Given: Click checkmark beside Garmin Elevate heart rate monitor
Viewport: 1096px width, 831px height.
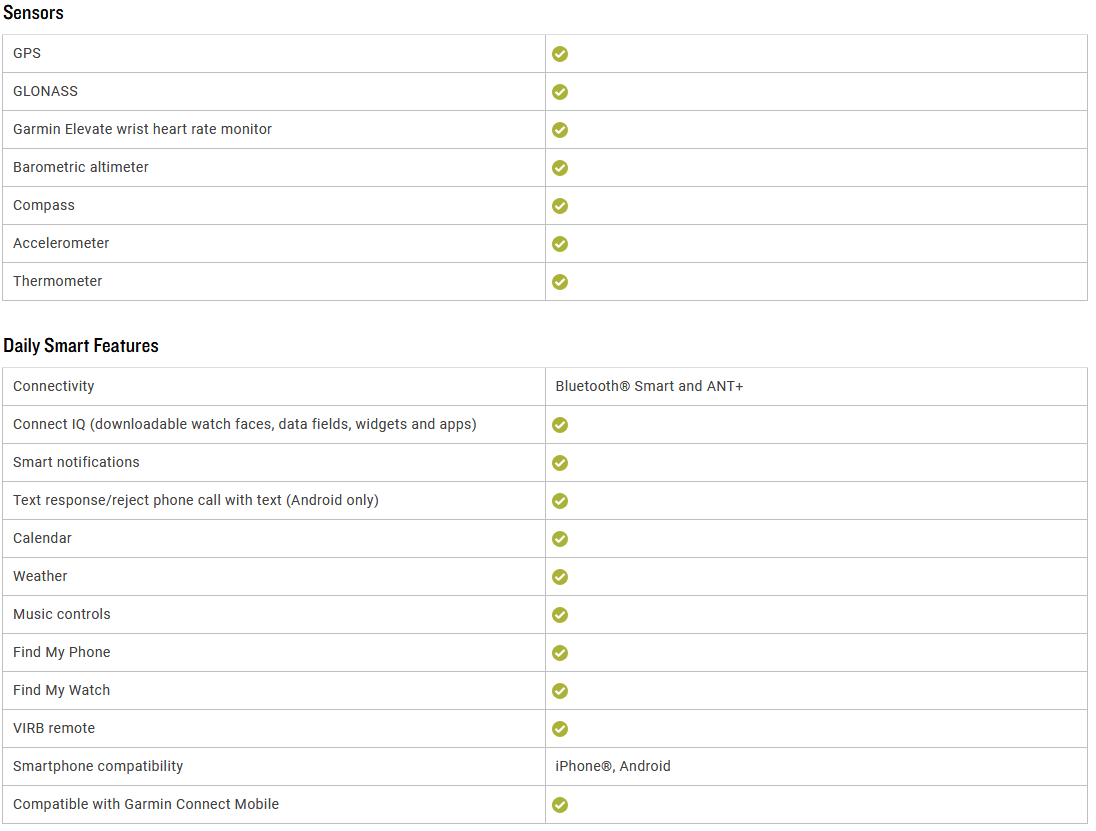Looking at the screenshot, I should click(560, 130).
